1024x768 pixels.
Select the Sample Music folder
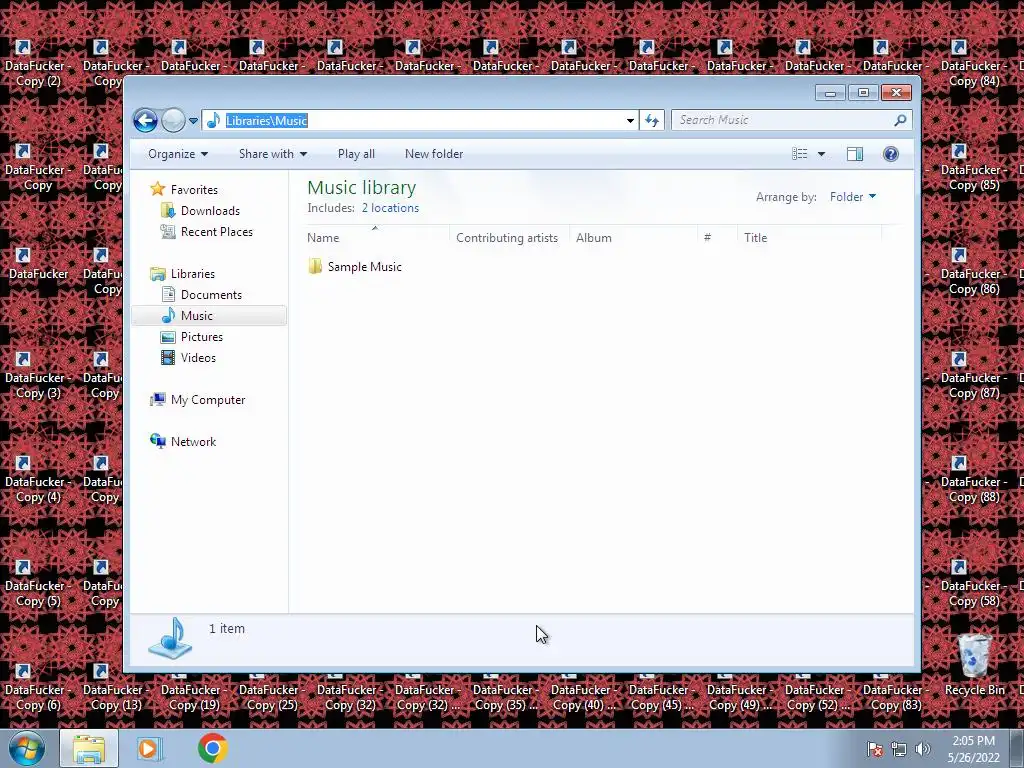coord(364,267)
